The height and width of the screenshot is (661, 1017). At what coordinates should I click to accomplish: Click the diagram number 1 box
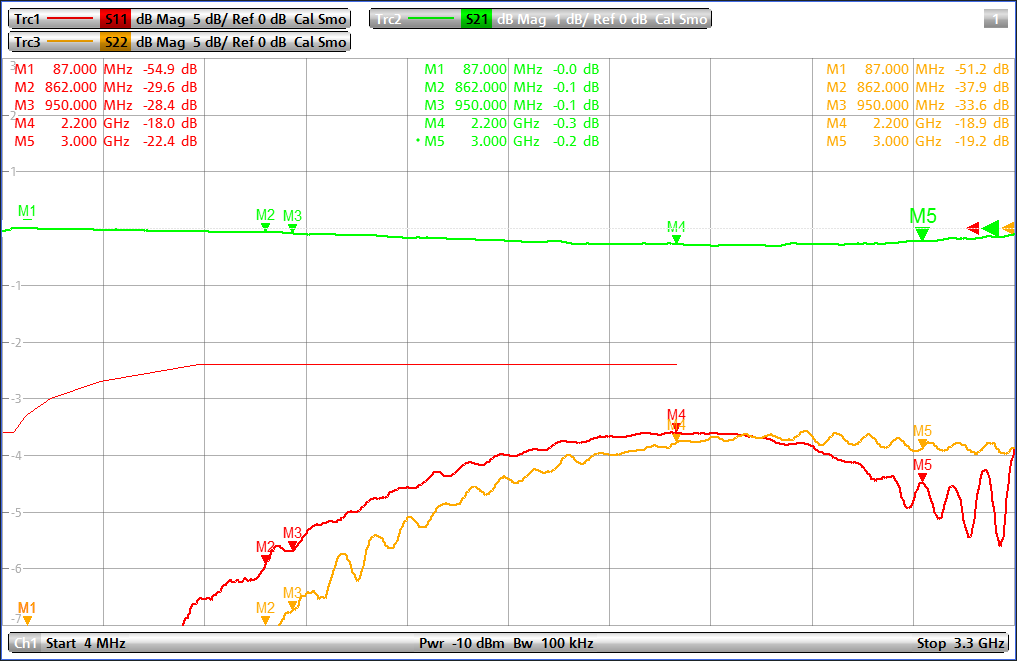pyautogui.click(x=995, y=19)
